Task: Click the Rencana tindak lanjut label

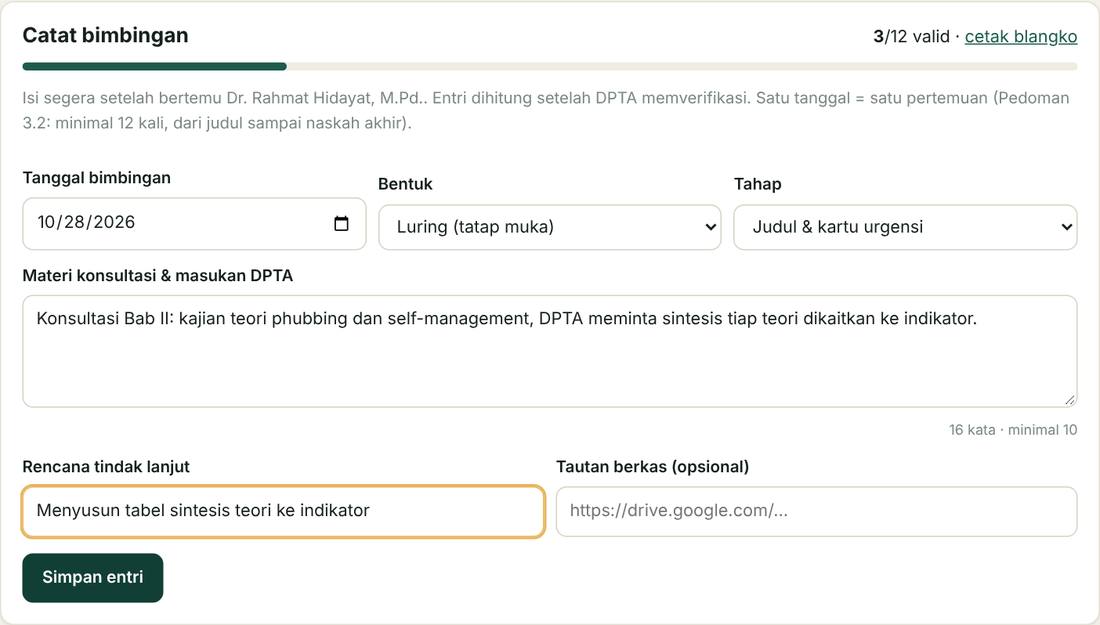Action: click(106, 466)
